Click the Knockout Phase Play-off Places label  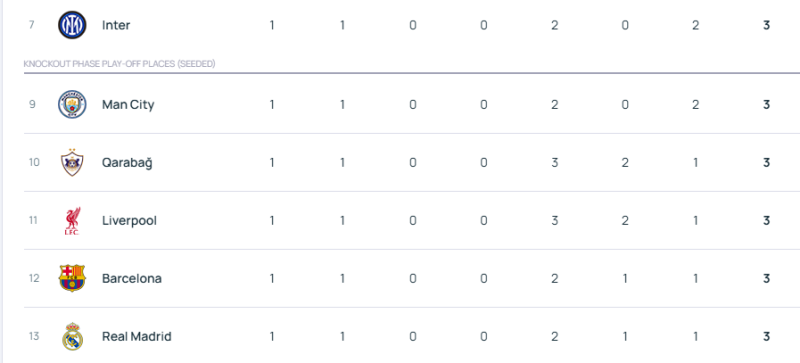(119, 64)
